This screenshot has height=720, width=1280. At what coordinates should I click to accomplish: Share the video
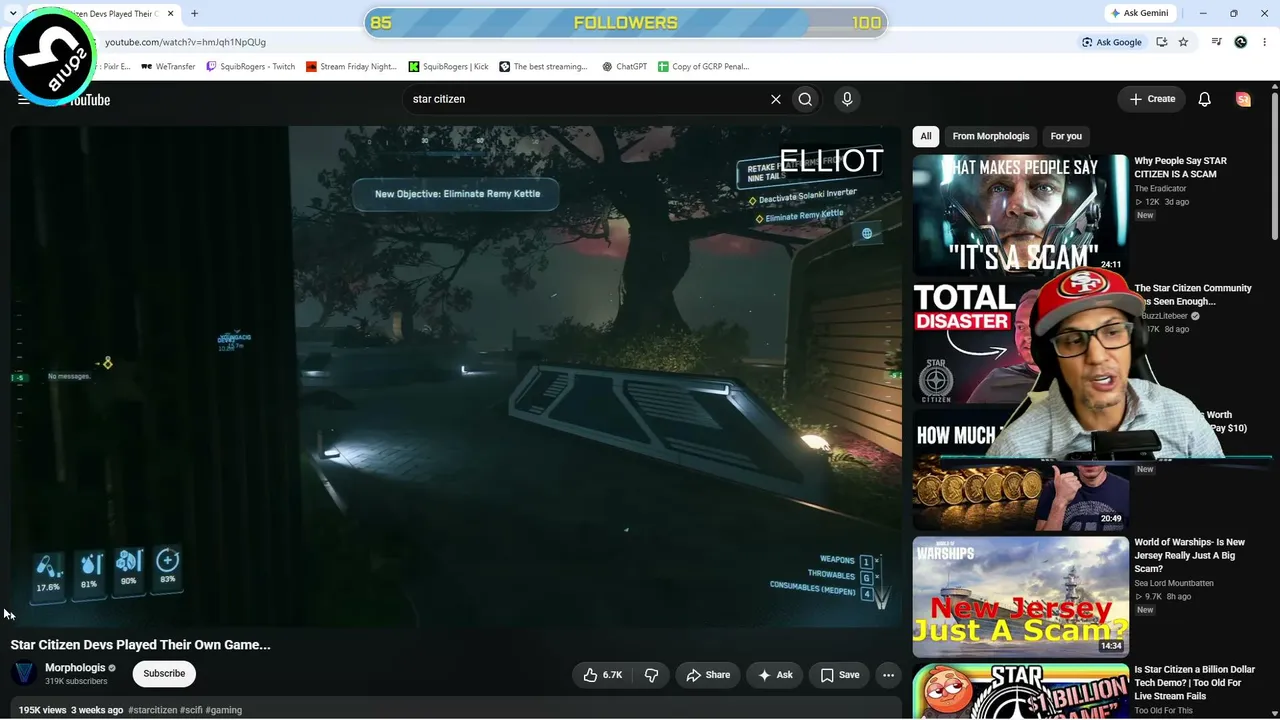(x=708, y=675)
